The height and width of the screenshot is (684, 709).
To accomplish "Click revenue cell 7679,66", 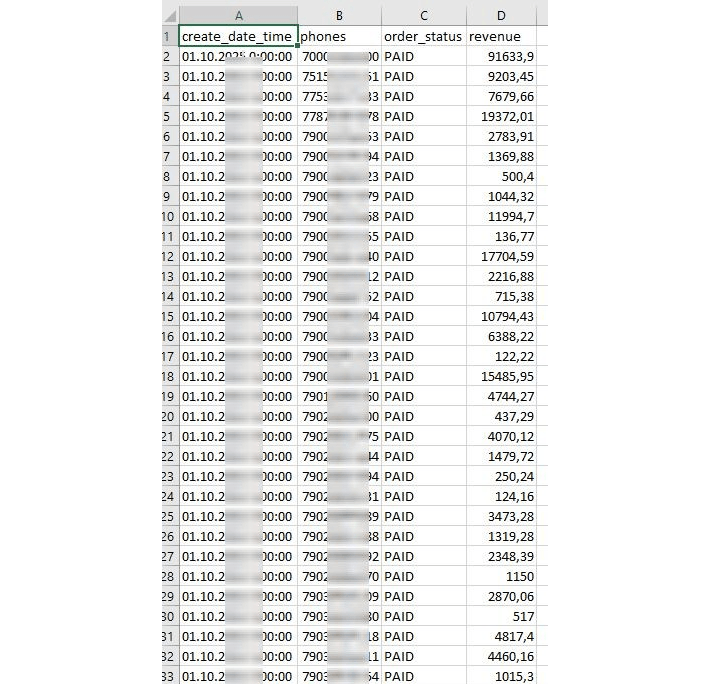I will coord(501,96).
